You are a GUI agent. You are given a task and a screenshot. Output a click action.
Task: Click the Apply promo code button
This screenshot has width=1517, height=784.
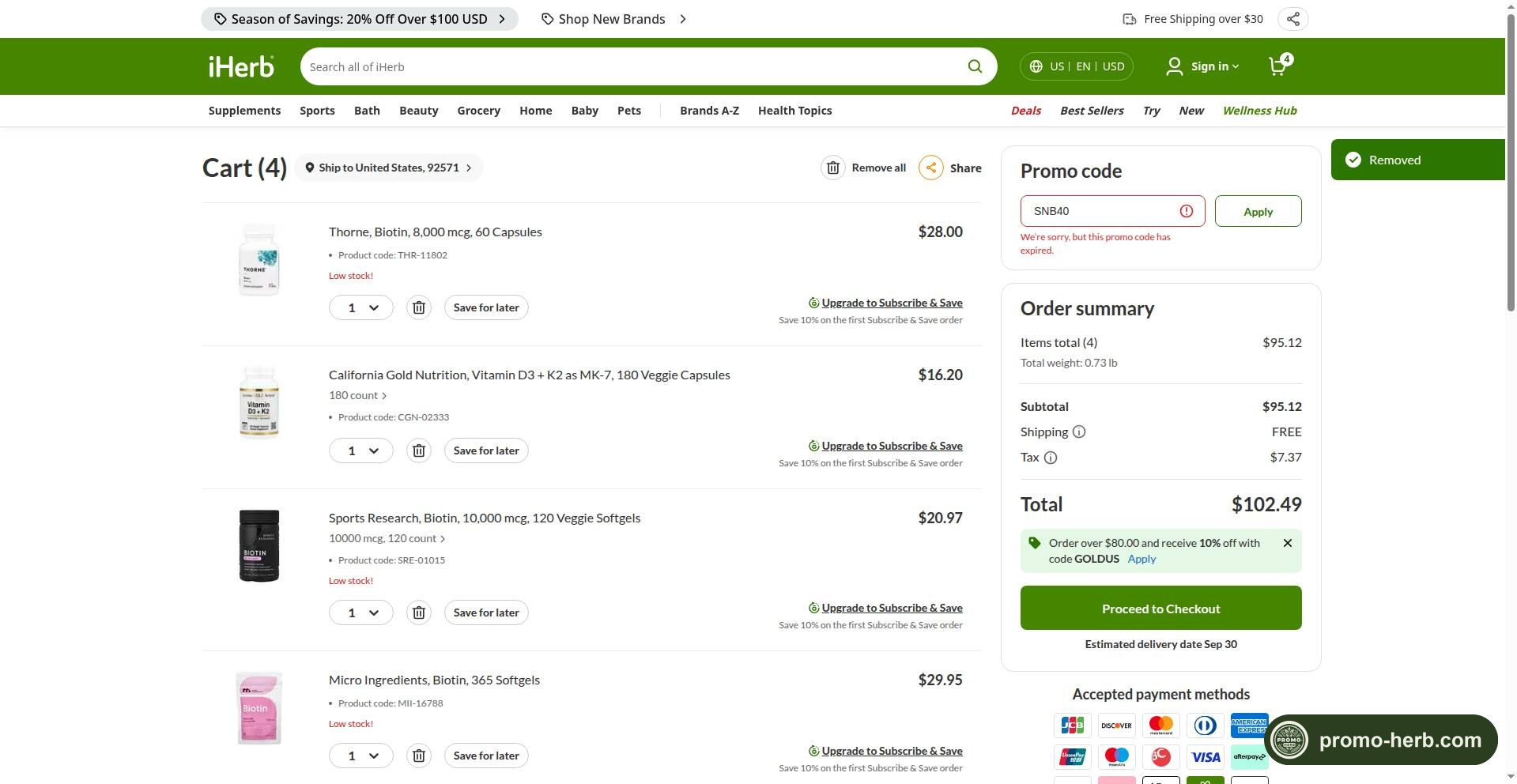pyautogui.click(x=1258, y=211)
